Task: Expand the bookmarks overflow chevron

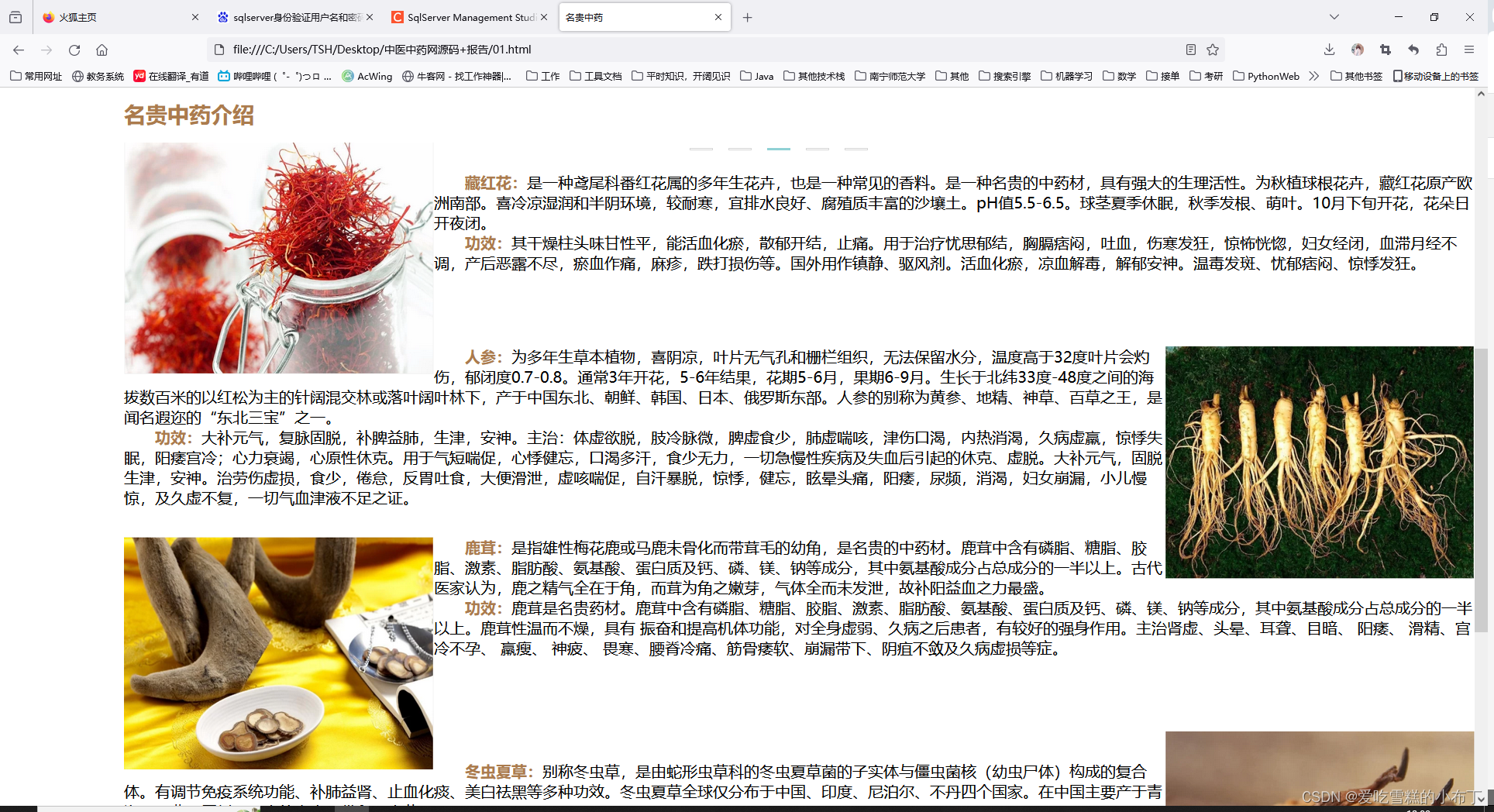Action: (x=1314, y=76)
